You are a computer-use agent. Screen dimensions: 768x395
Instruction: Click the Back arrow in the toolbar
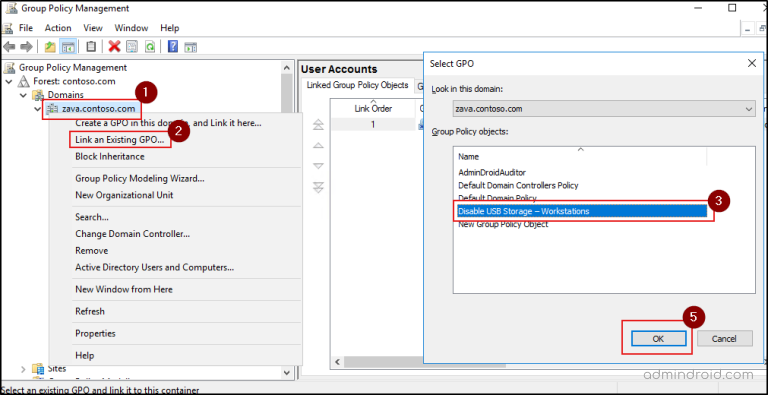point(9,47)
